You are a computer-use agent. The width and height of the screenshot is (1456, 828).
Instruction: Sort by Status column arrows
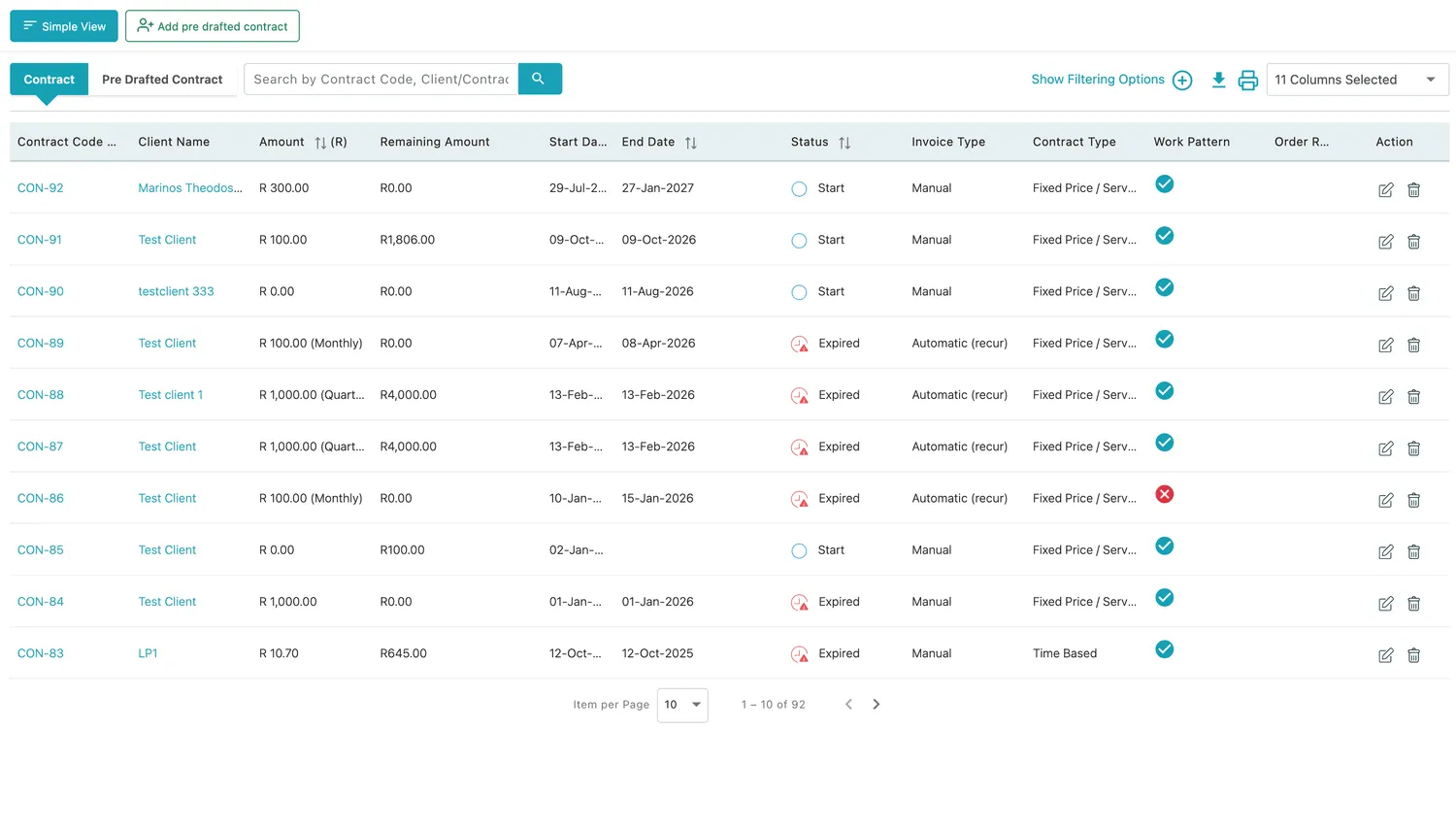pyautogui.click(x=844, y=143)
